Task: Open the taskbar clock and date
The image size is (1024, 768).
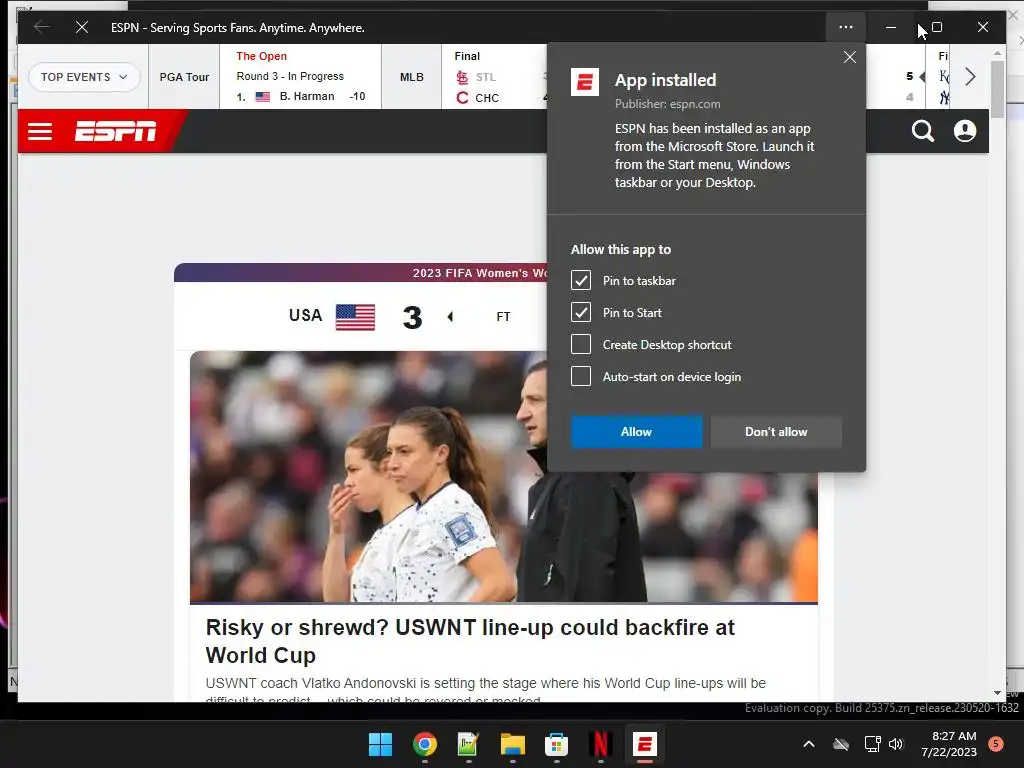Action: tap(949, 744)
